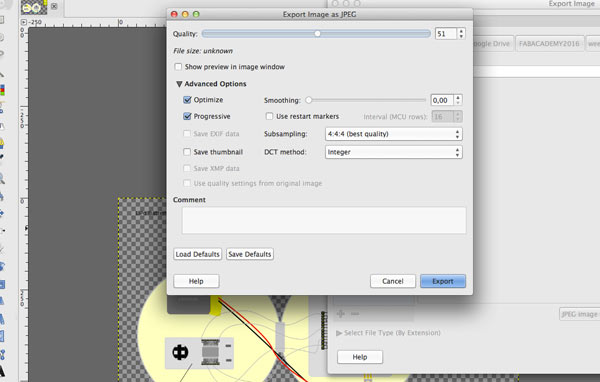Click the Quality value field showing 51

click(446, 34)
